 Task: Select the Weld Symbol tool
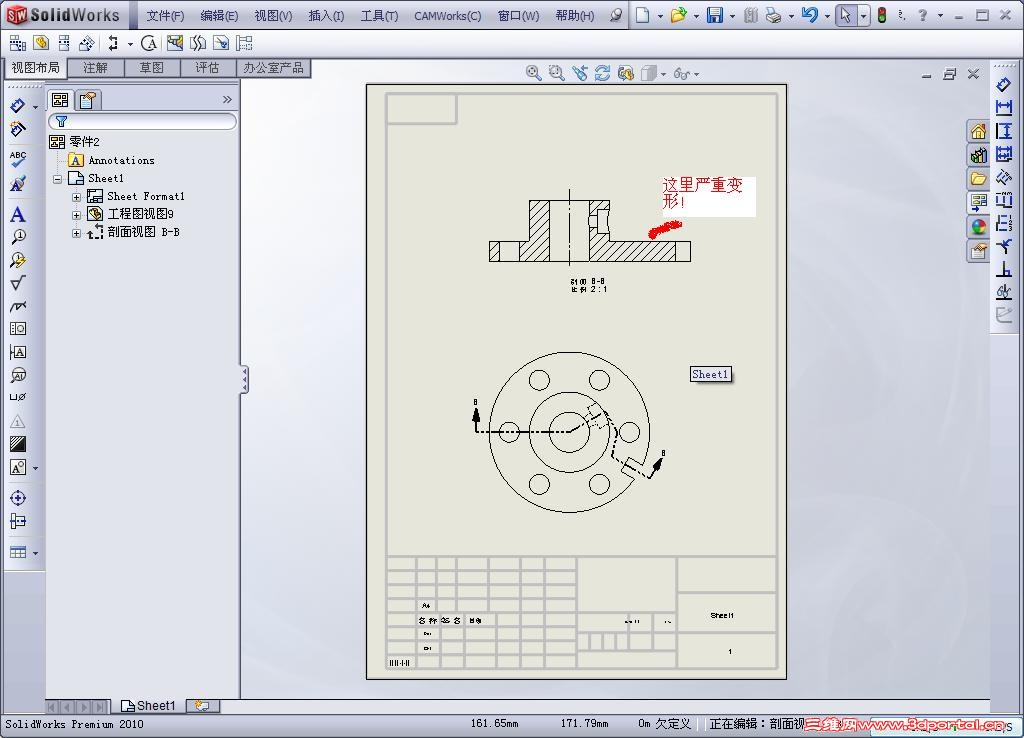[18, 306]
